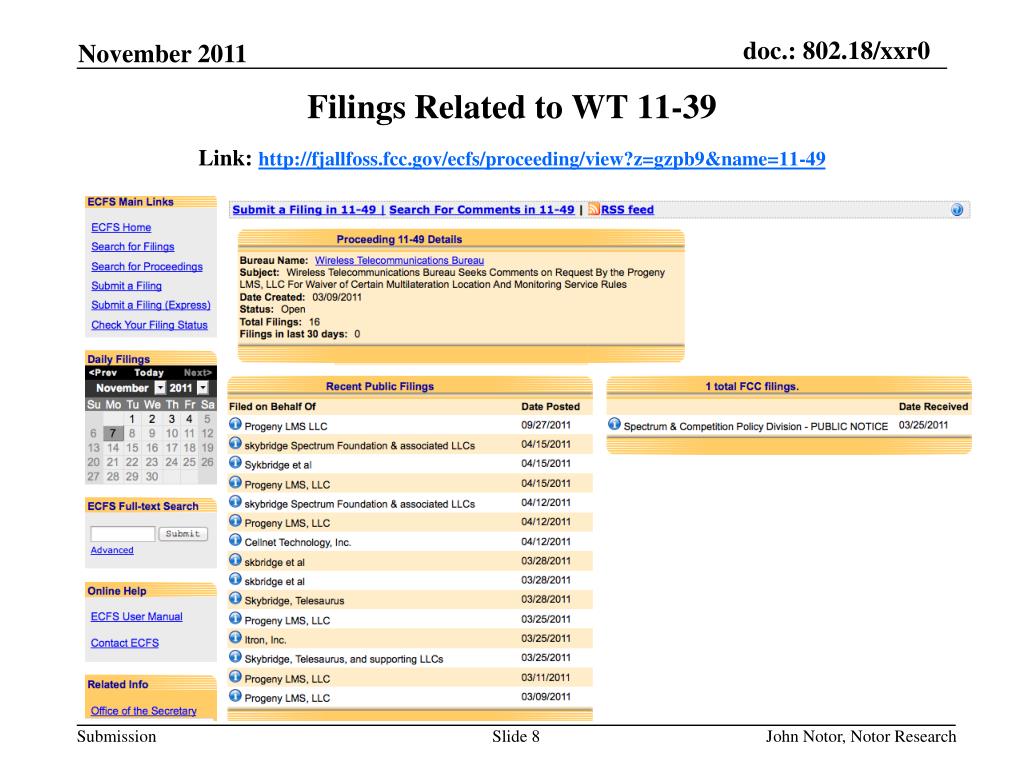The image size is (1024, 768).
Task: Open Search for Filings link
Action: pos(133,247)
